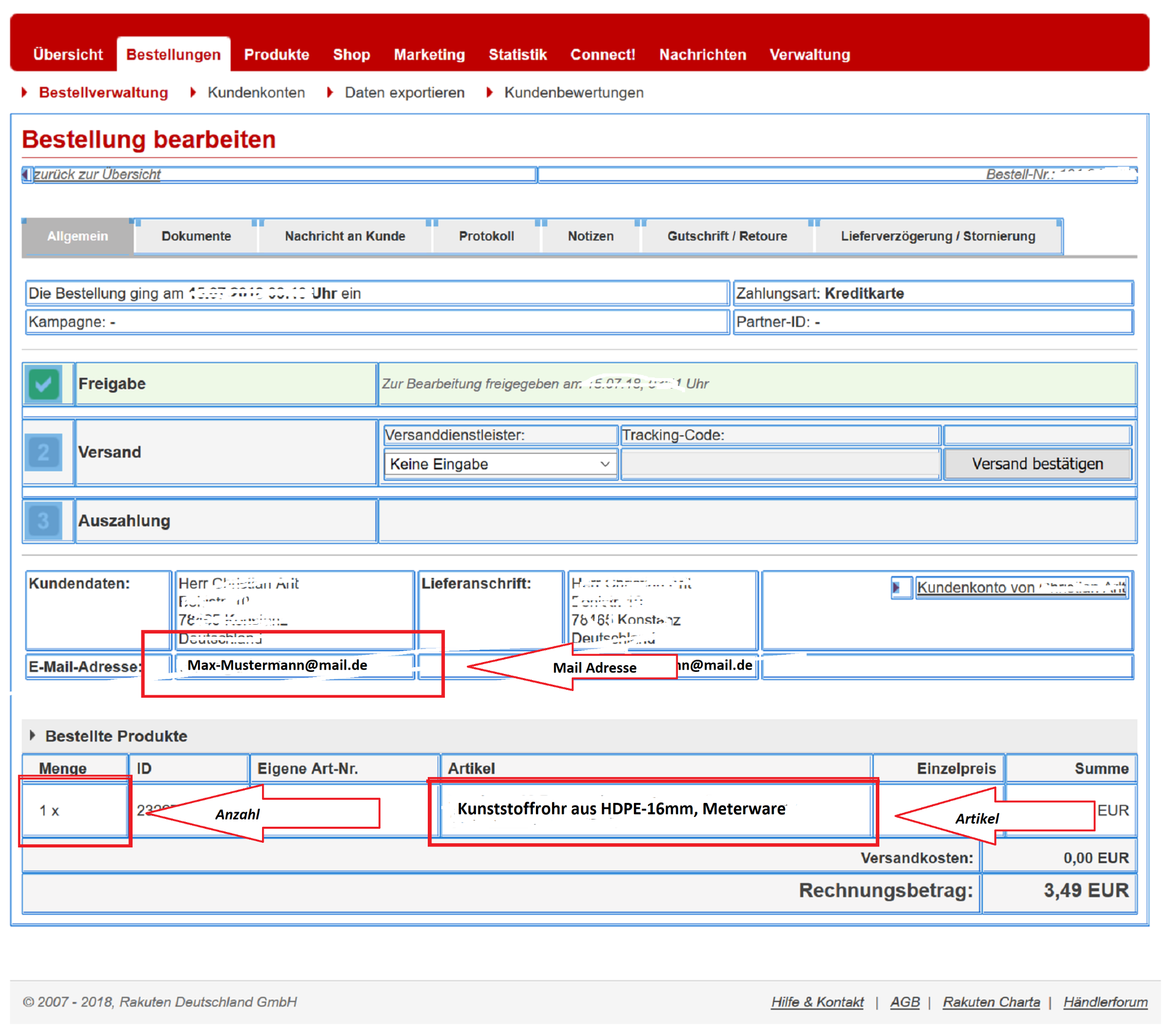Click the step 3 Auszahlung icon
The image size is (1173, 1036).
44,521
